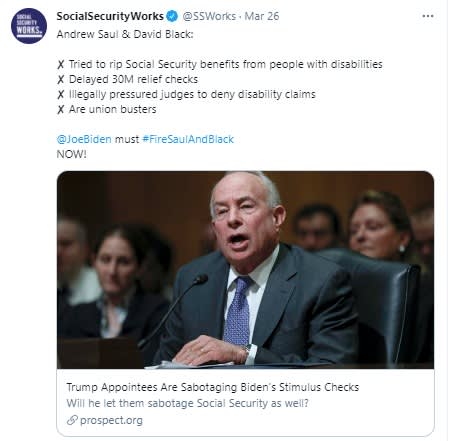
Task: Click the chain link icon beside prospect.org
Action: (72, 420)
